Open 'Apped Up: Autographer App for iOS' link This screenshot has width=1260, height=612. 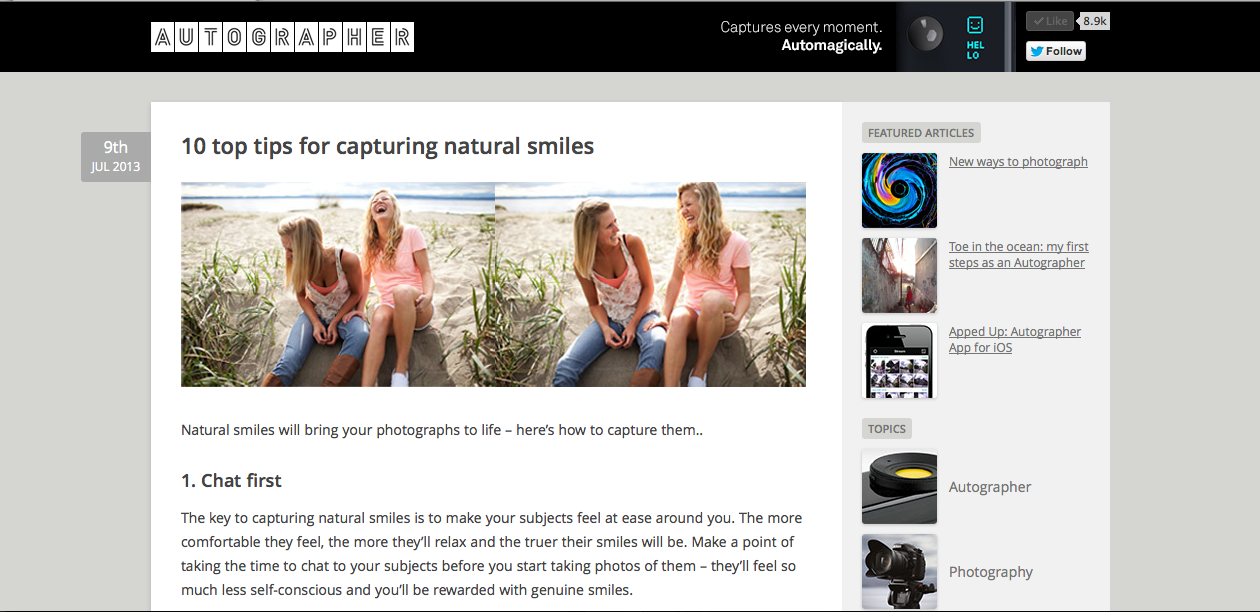coord(1014,340)
